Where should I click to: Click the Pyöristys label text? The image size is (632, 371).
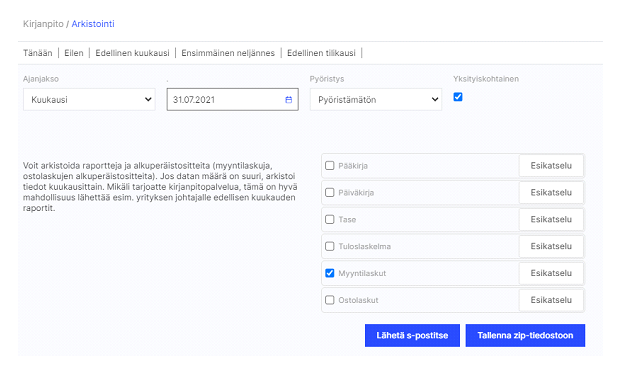coord(327,79)
